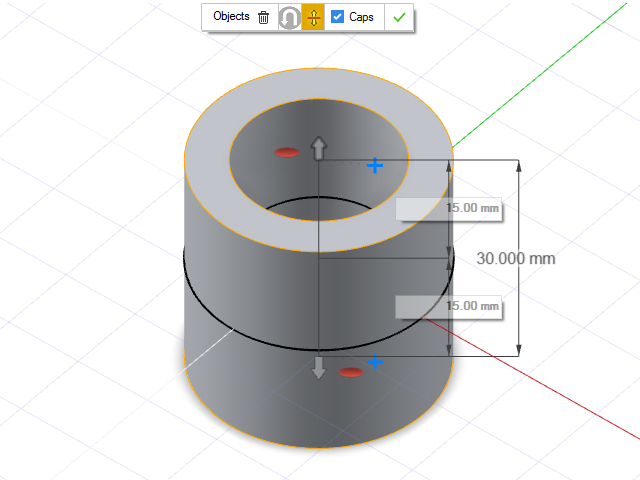
Task: Click the trash icon to clear objects
Action: [x=263, y=17]
